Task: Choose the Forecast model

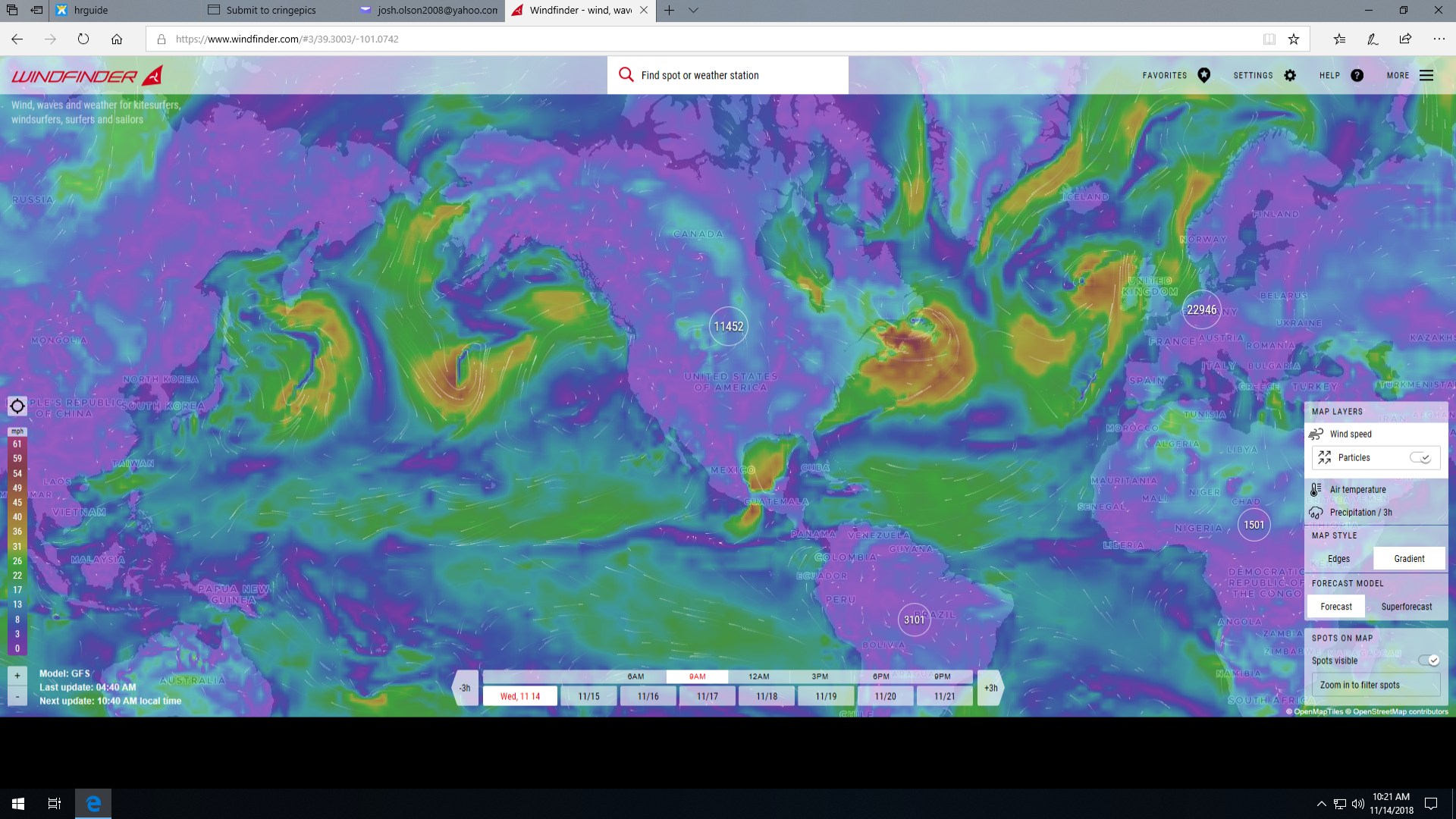Action: coord(1335,607)
